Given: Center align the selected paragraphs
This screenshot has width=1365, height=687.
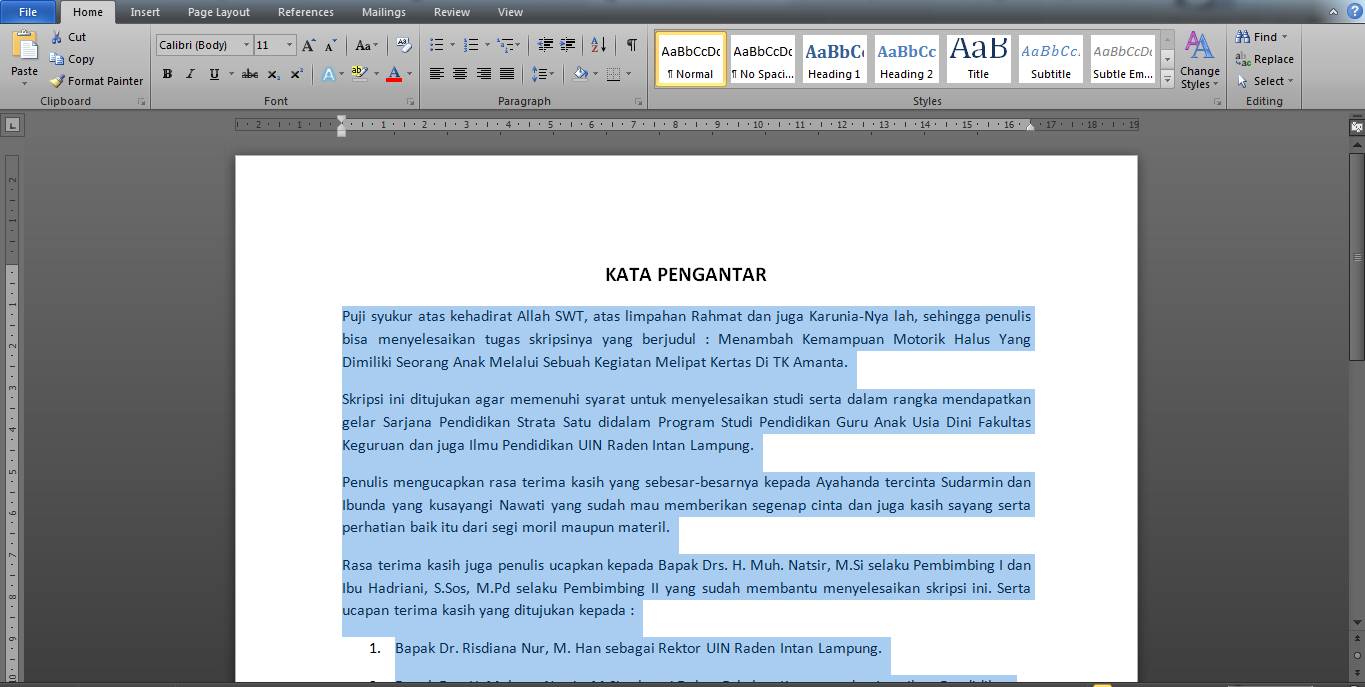Looking at the screenshot, I should point(460,74).
